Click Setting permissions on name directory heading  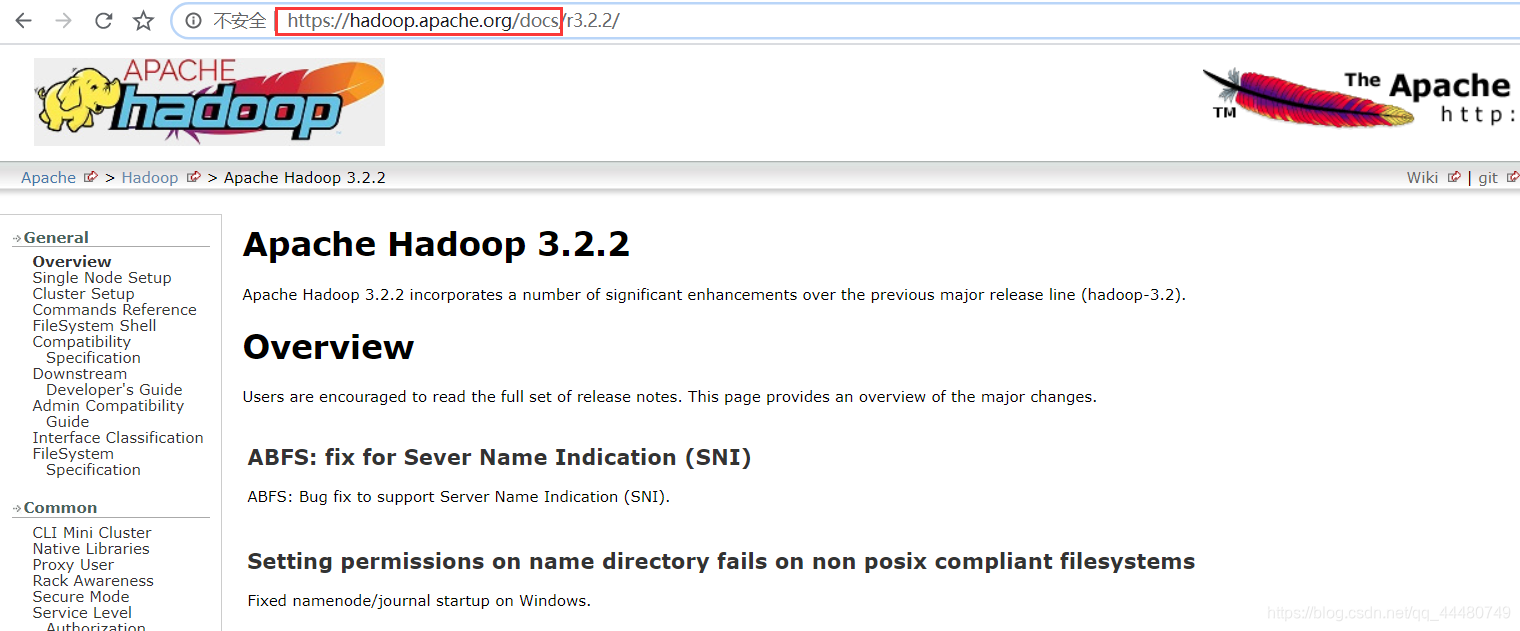coord(721,562)
